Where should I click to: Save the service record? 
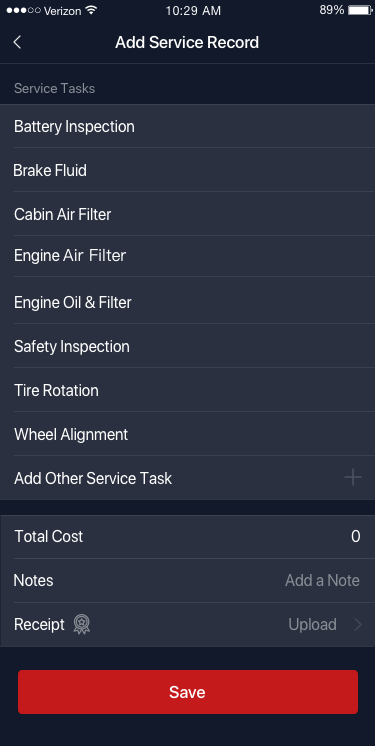point(188,692)
